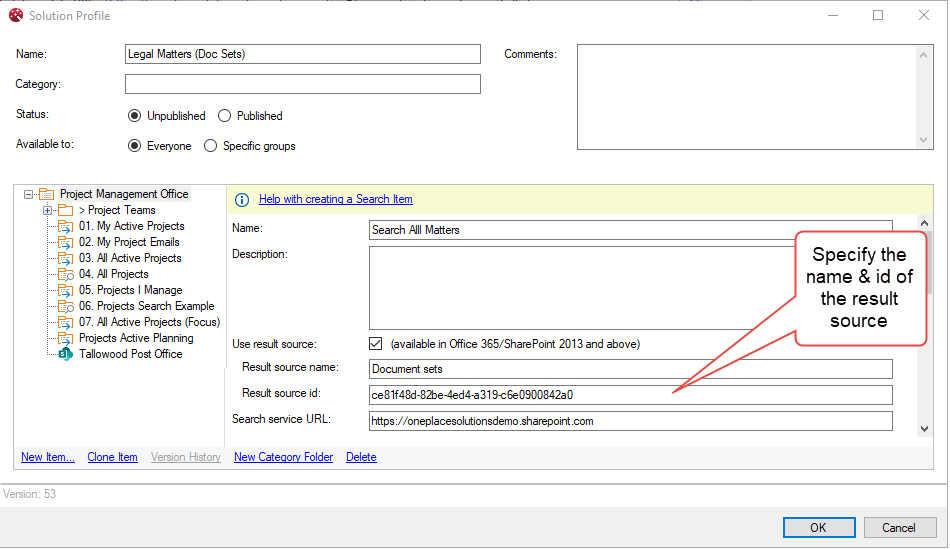Click the New Category Folder link

point(283,457)
